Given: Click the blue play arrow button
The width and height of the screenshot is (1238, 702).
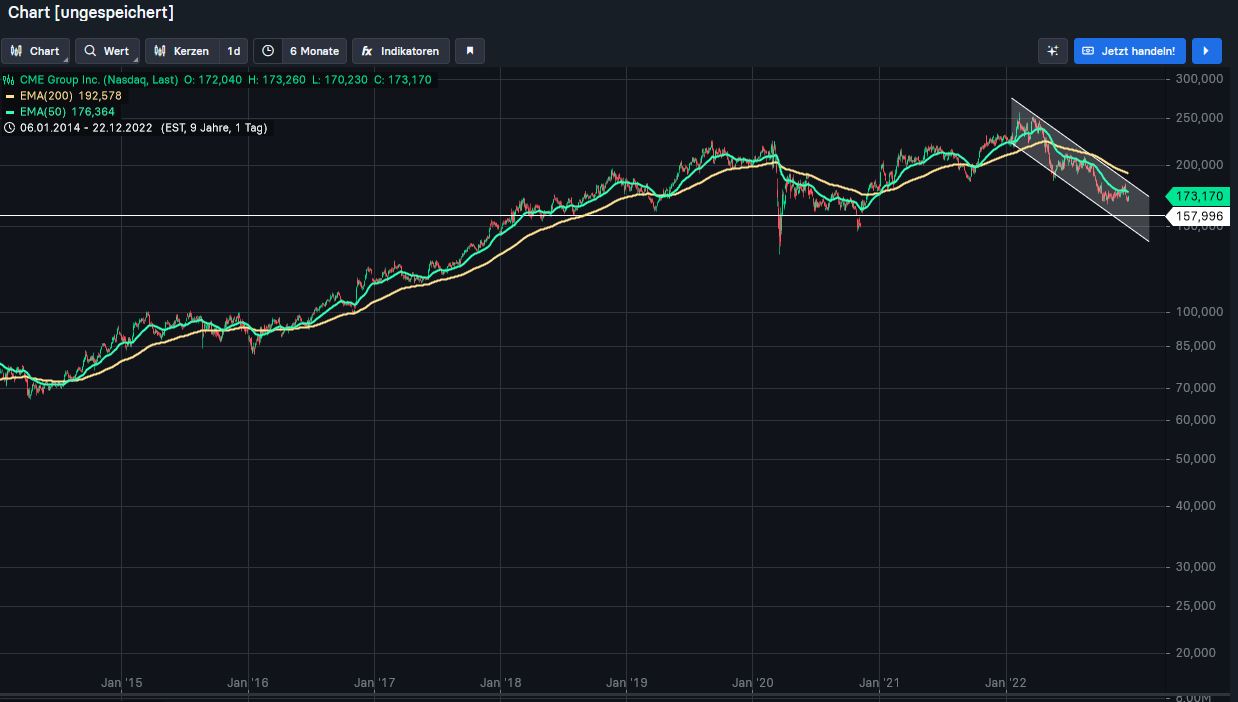Looking at the screenshot, I should [1206, 51].
